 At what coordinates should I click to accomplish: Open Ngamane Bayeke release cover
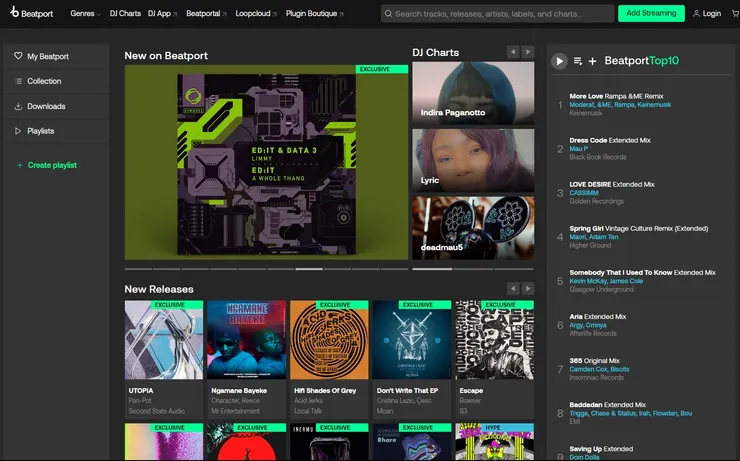(x=246, y=340)
